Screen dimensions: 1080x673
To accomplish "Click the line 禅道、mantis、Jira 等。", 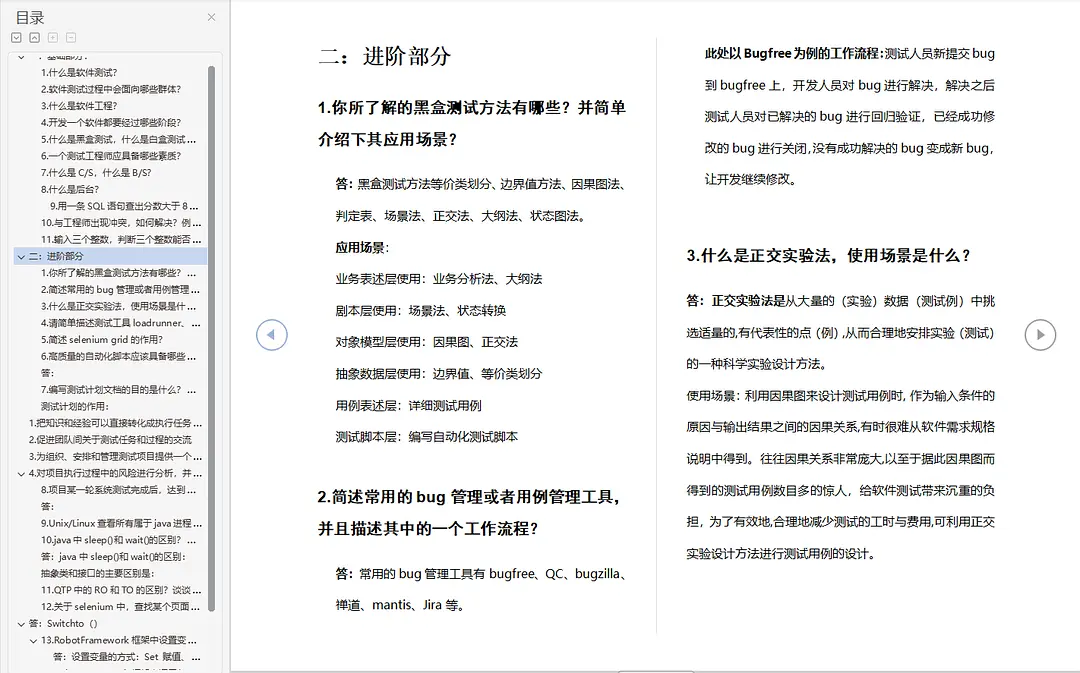I will [400, 605].
